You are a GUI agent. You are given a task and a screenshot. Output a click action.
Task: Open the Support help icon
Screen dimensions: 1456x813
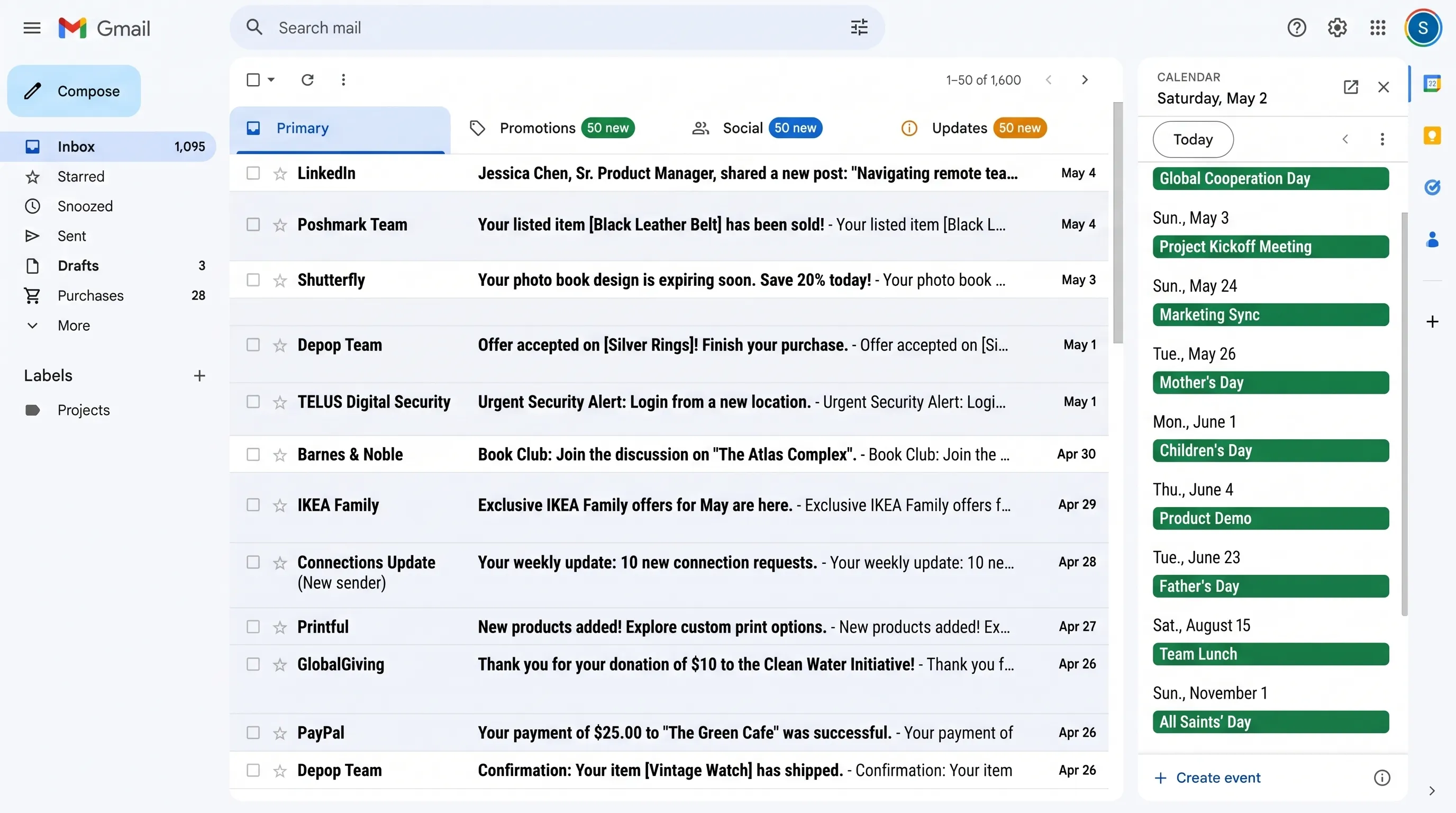1297,27
